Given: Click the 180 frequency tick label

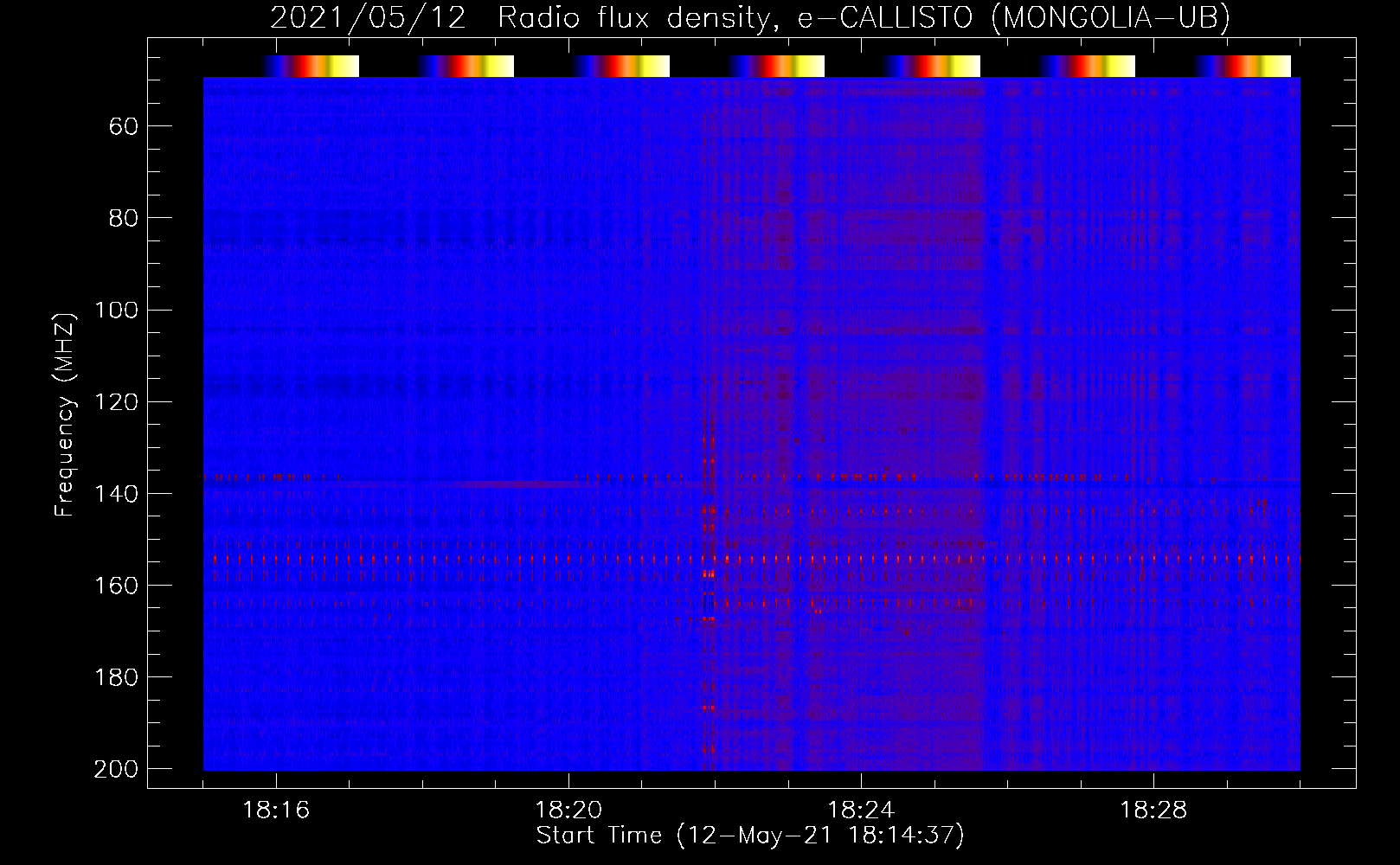Looking at the screenshot, I should (x=116, y=677).
